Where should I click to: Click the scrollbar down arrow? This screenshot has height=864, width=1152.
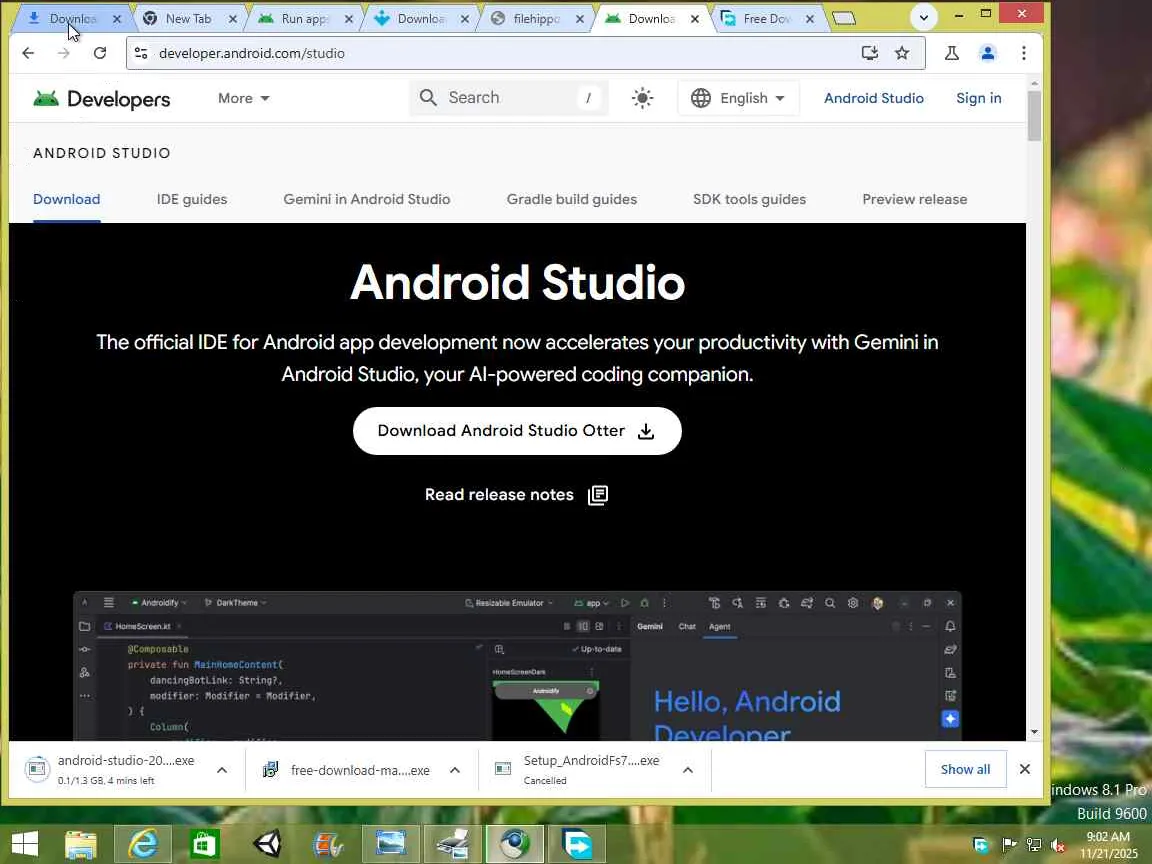click(1034, 732)
